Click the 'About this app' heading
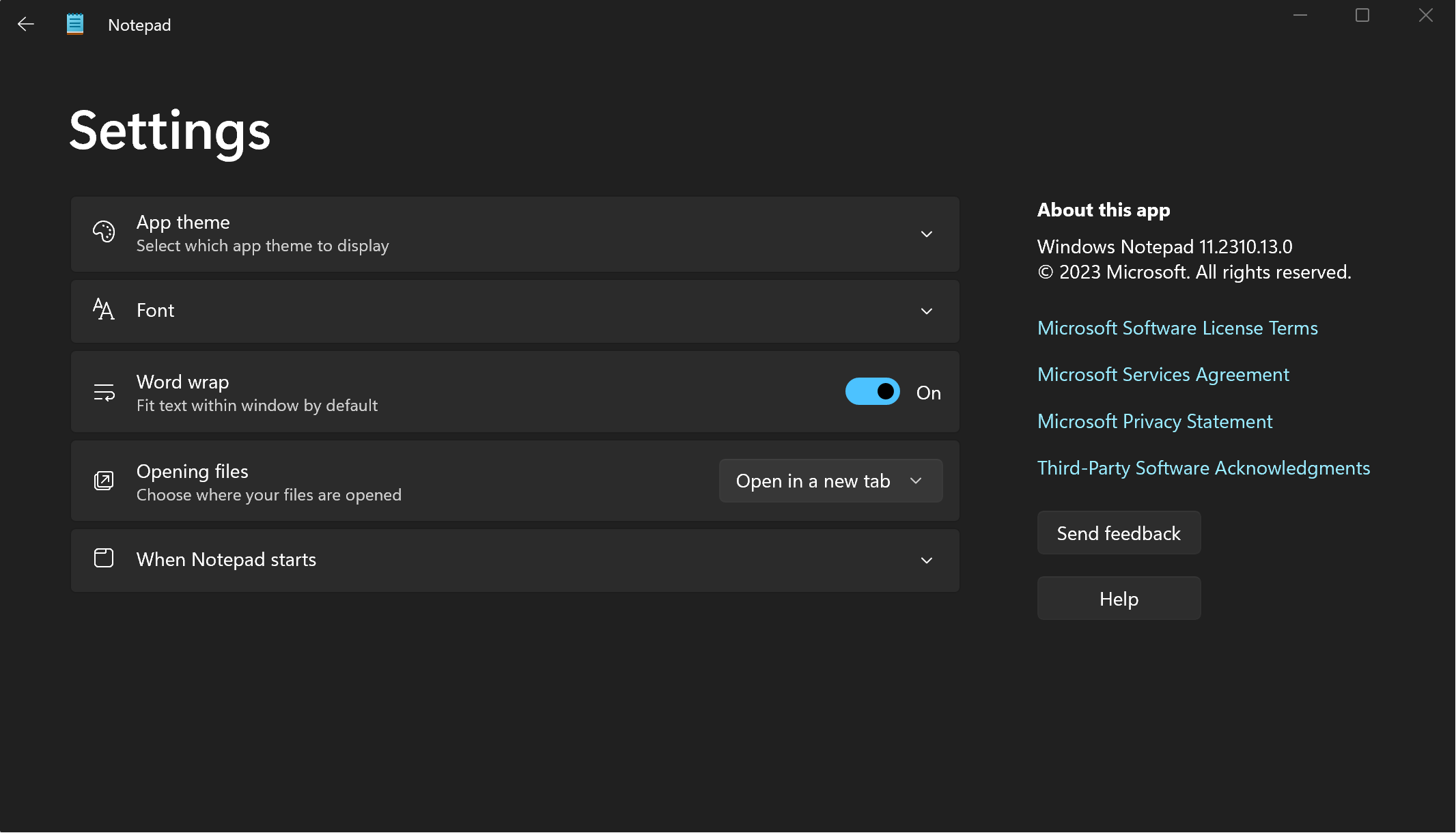Image resolution: width=1456 pixels, height=833 pixels. (1104, 210)
